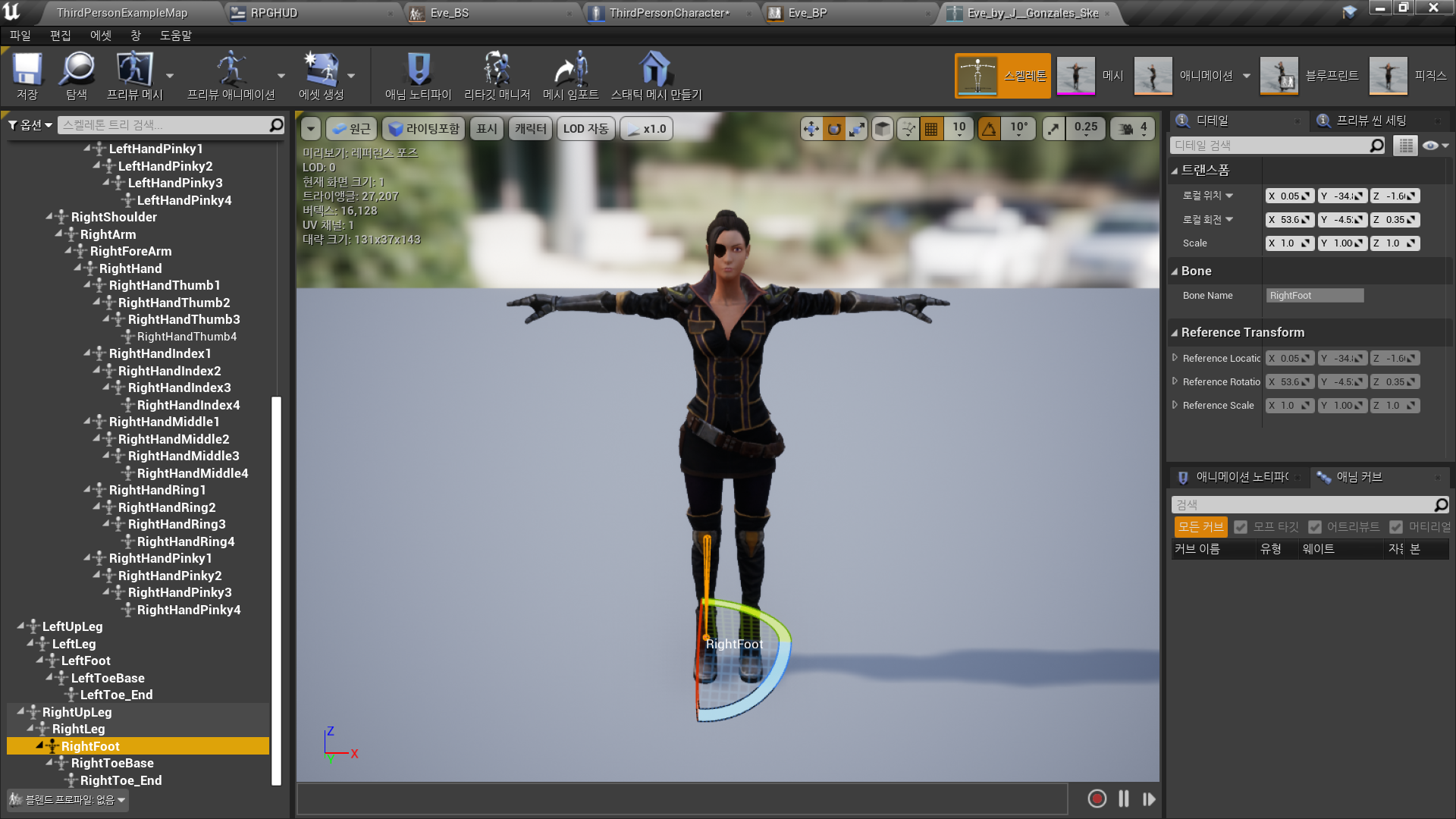This screenshot has width=1456, height=819.
Task: Click the record animation button
Action: (1097, 799)
